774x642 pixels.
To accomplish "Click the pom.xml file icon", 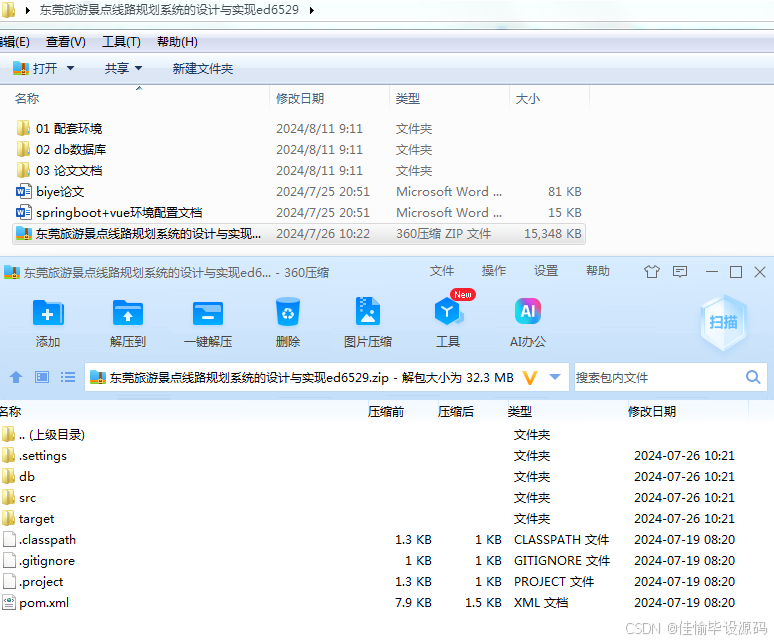I will (x=9, y=602).
